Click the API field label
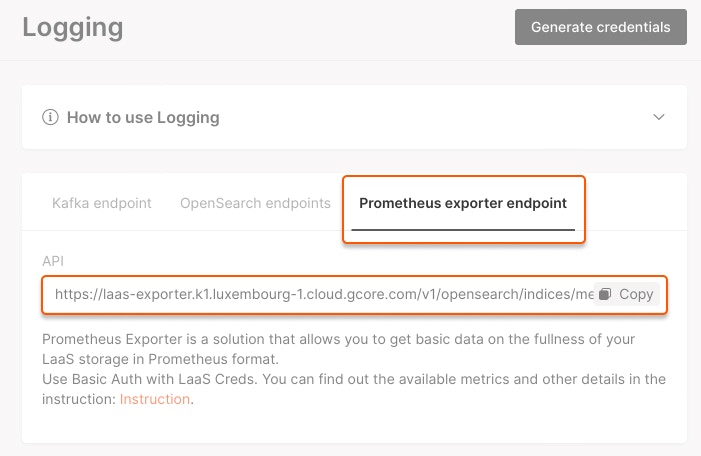The width and height of the screenshot is (701, 456). click(53, 261)
